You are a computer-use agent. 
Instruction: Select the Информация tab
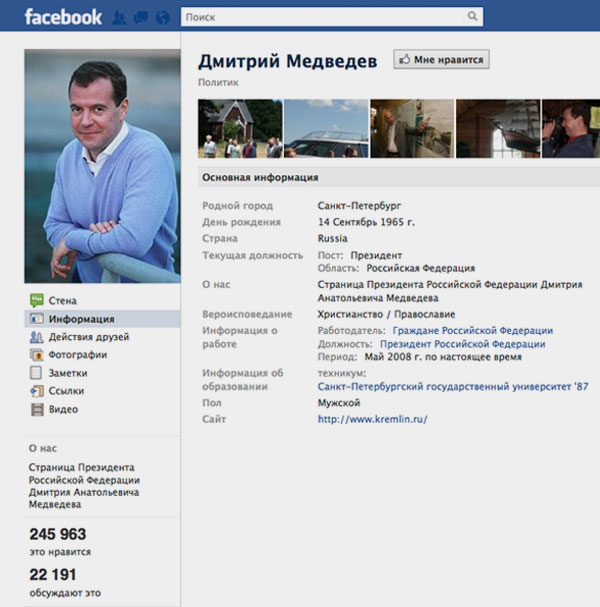pos(102,319)
